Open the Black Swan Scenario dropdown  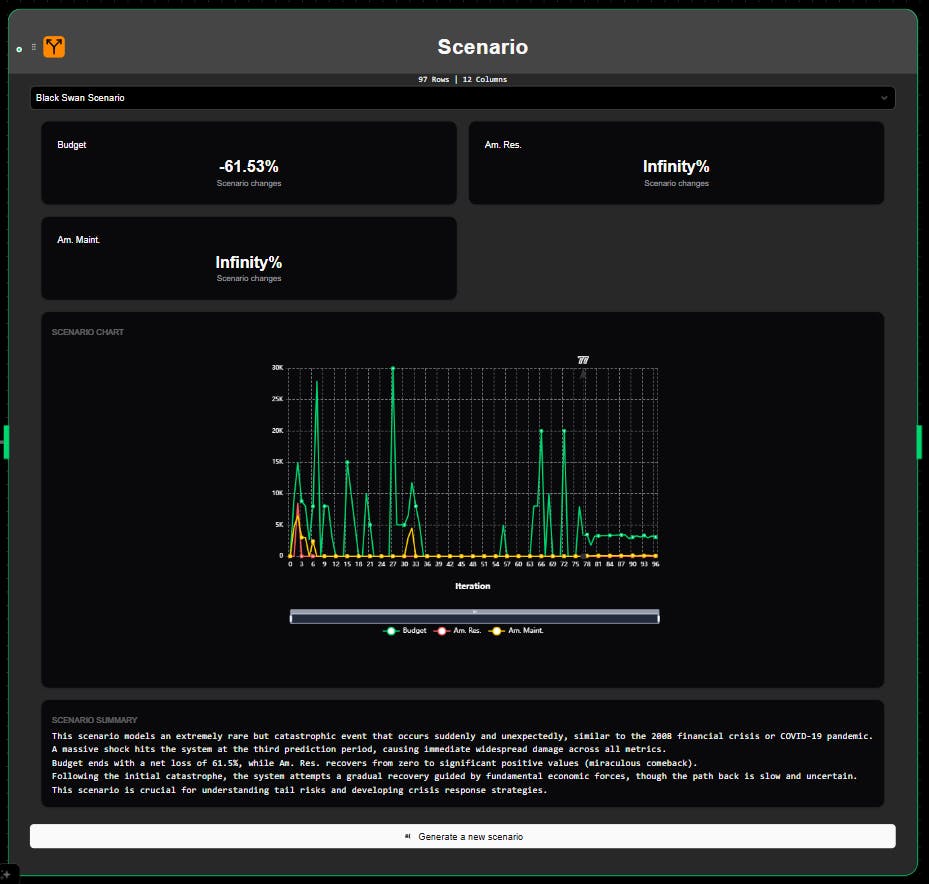(x=462, y=98)
